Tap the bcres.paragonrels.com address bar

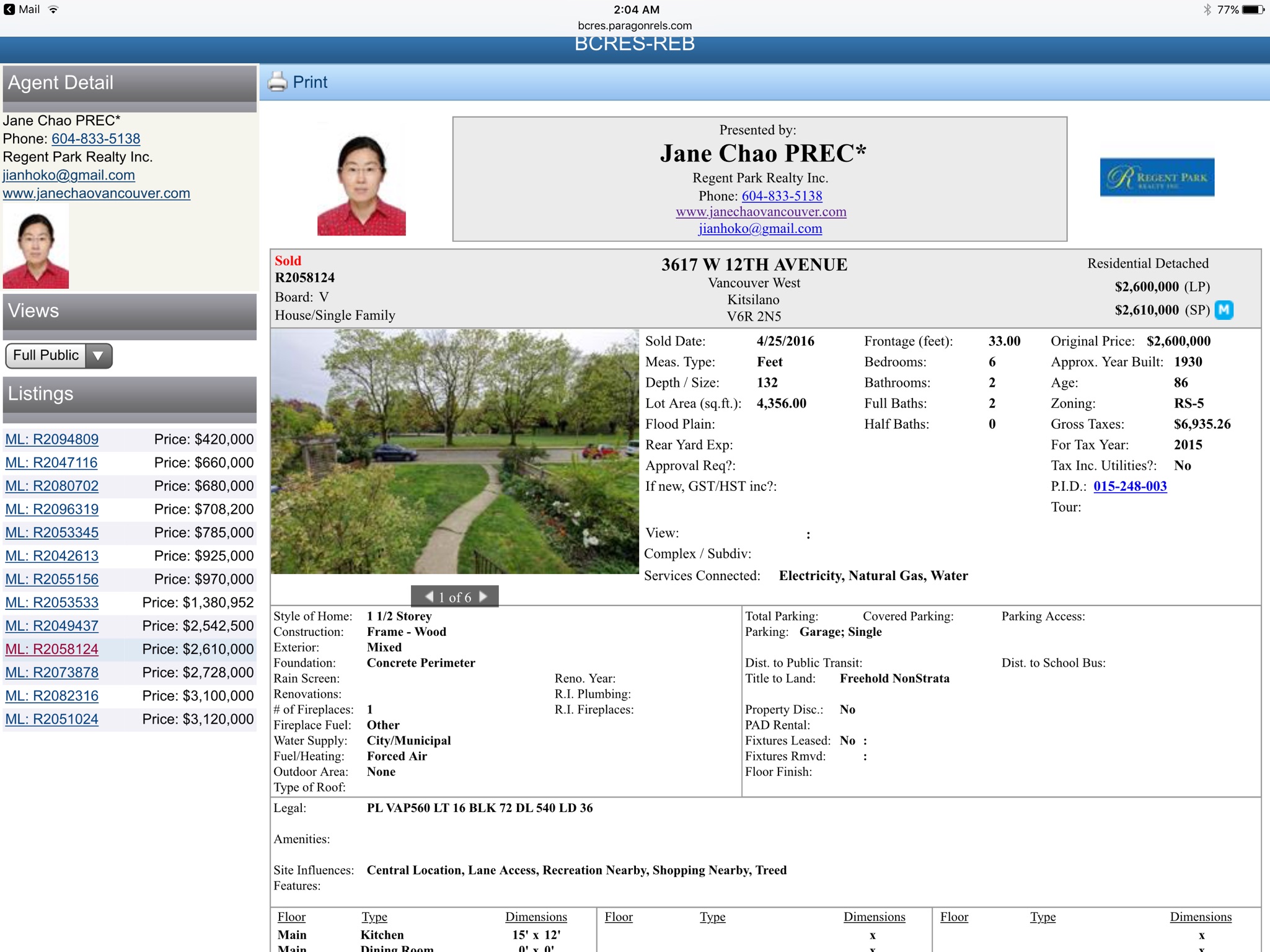pyautogui.click(x=635, y=25)
